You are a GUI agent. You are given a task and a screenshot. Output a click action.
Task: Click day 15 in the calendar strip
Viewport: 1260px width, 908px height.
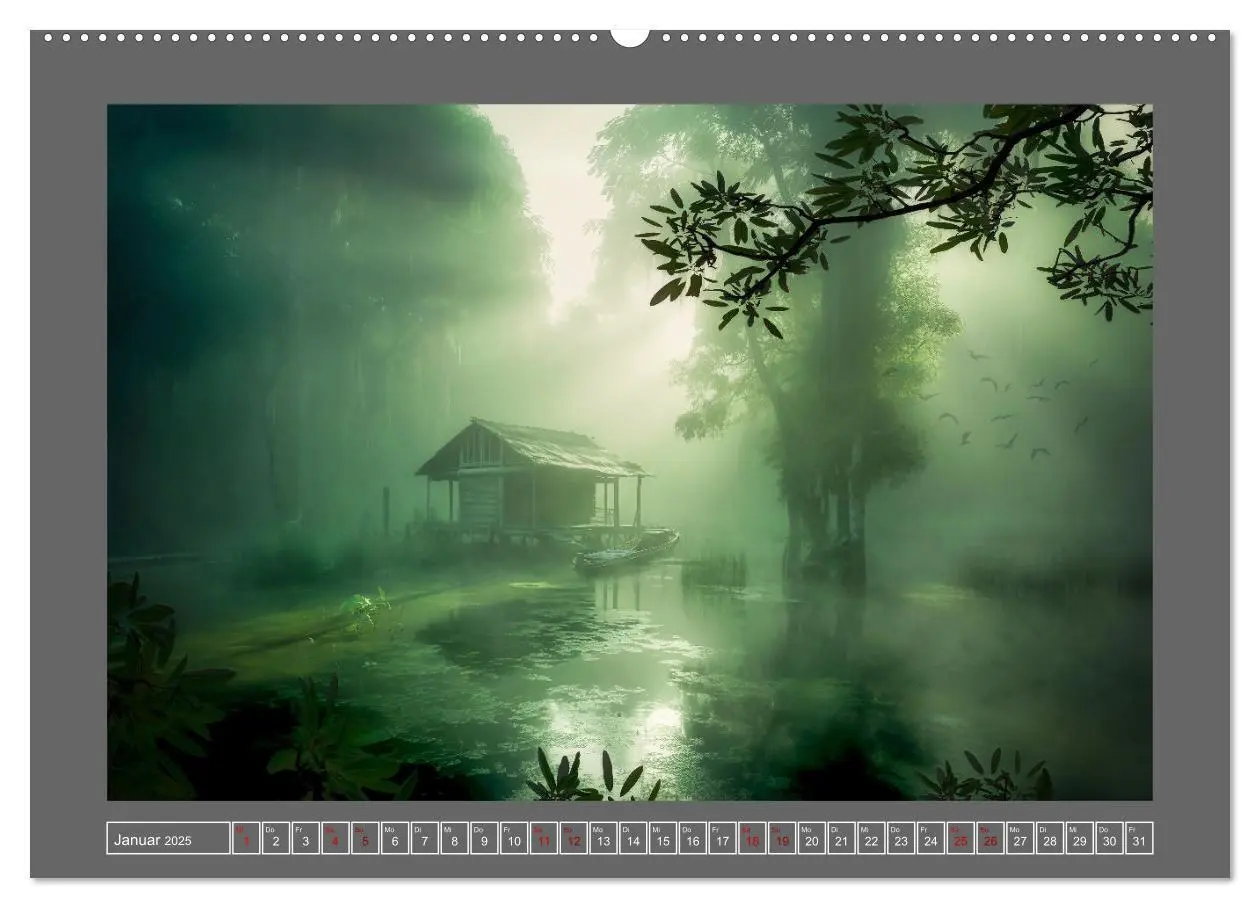point(663,839)
